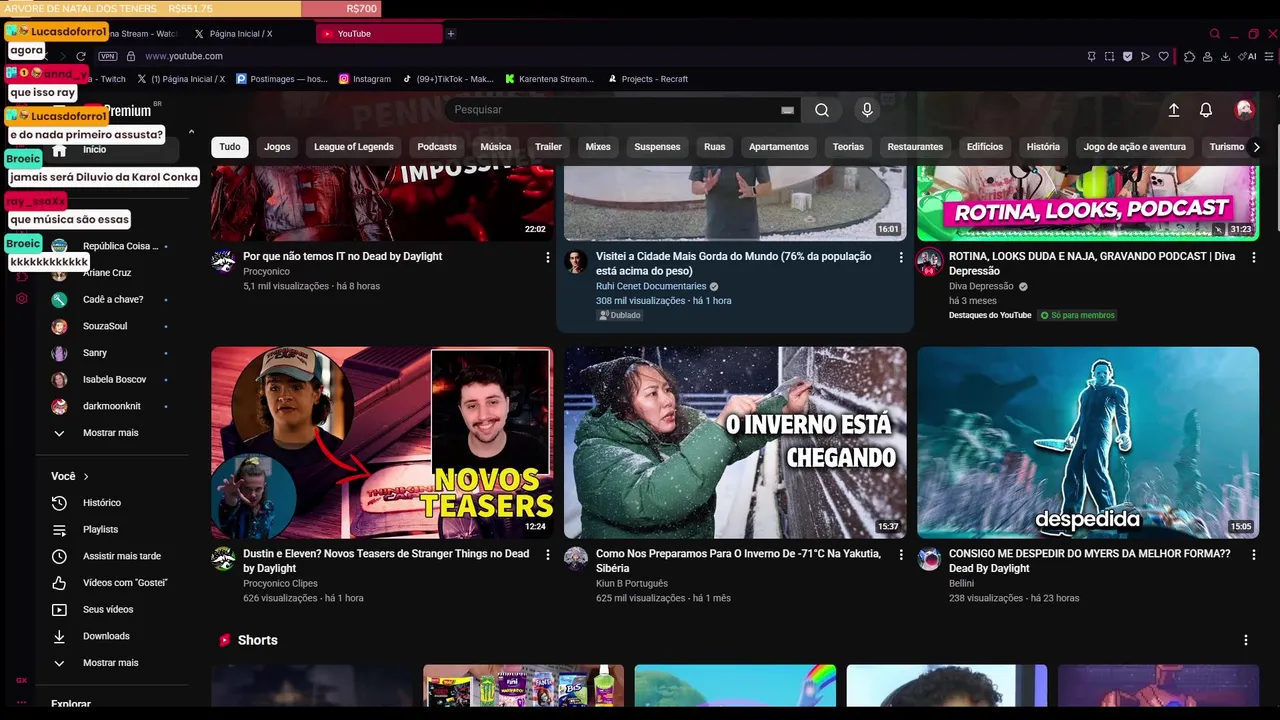
Task: Take a snapshot with the capture icon
Action: (1109, 56)
